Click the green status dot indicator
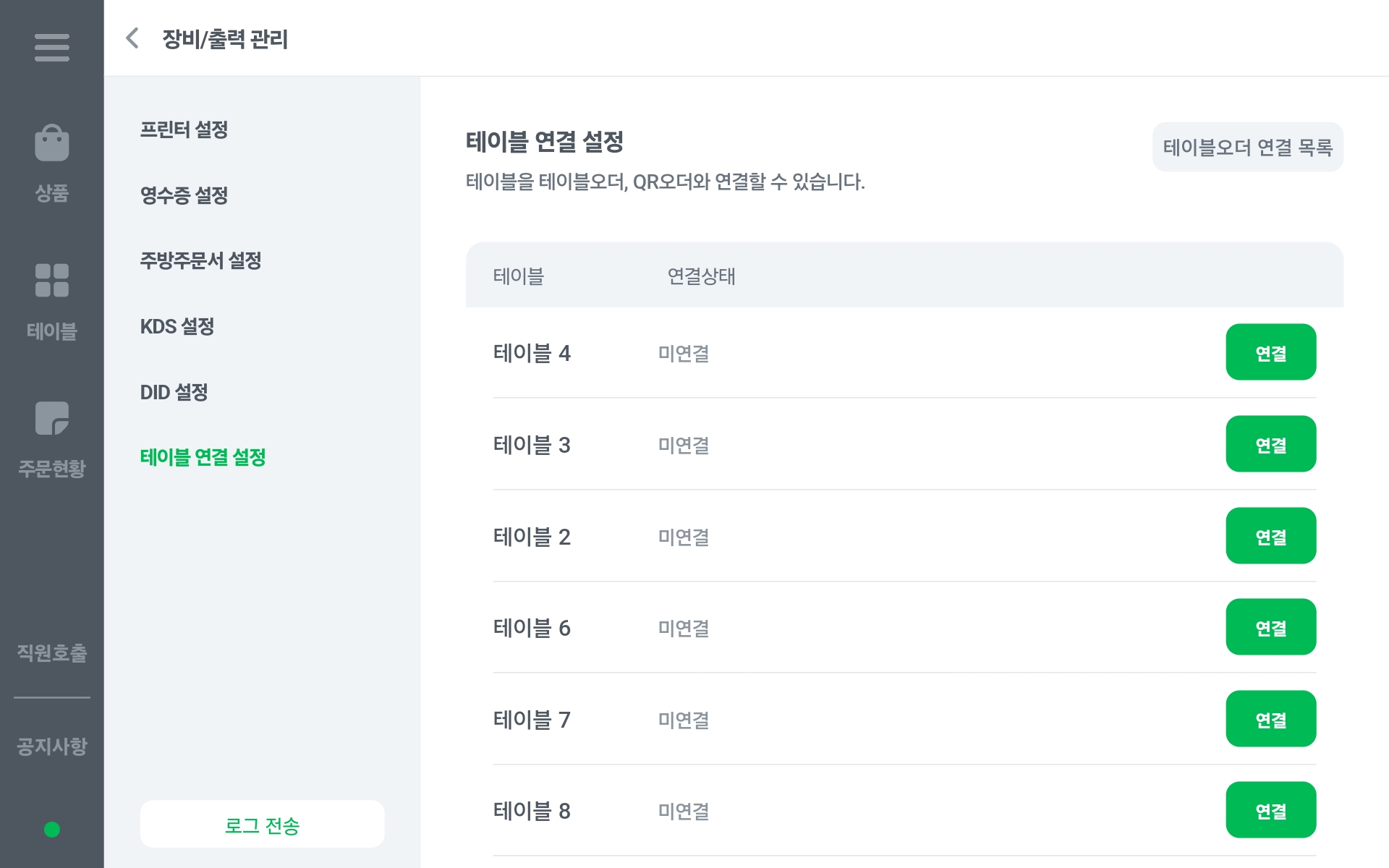 [x=51, y=829]
